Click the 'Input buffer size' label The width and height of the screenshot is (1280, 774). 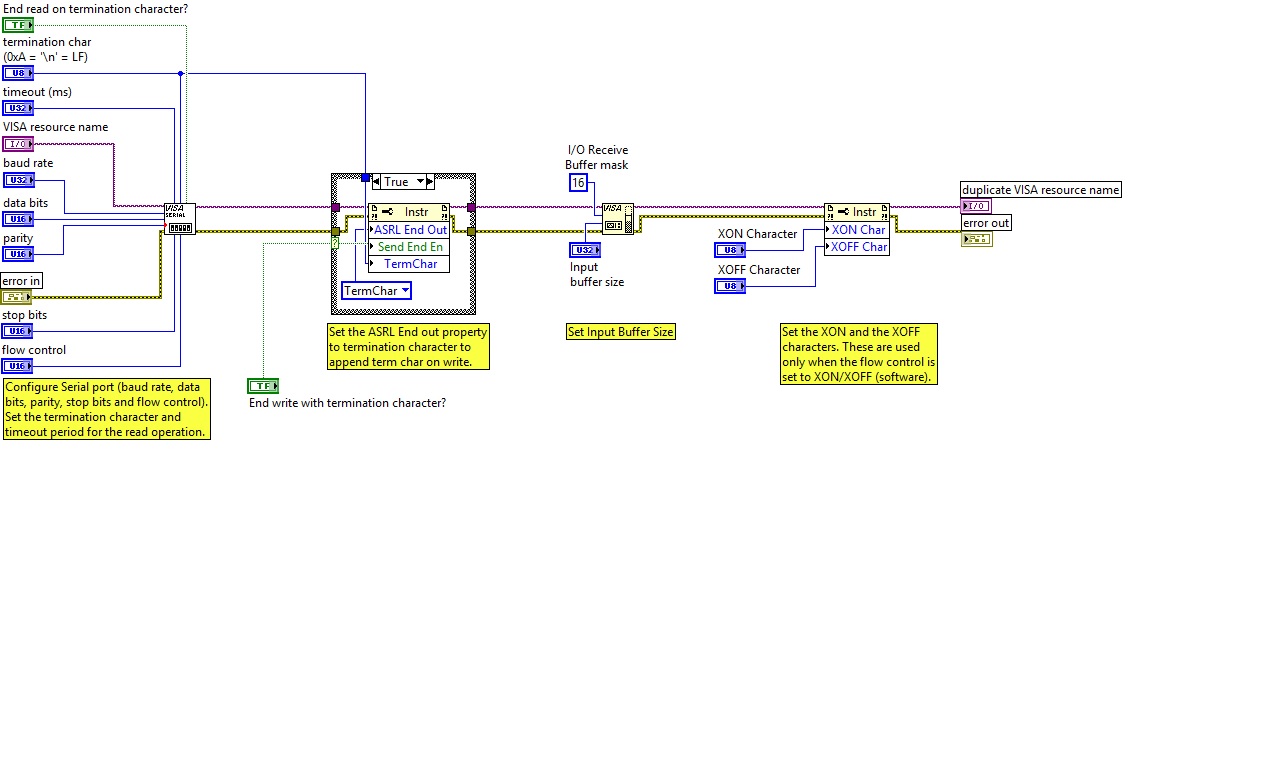click(x=597, y=274)
